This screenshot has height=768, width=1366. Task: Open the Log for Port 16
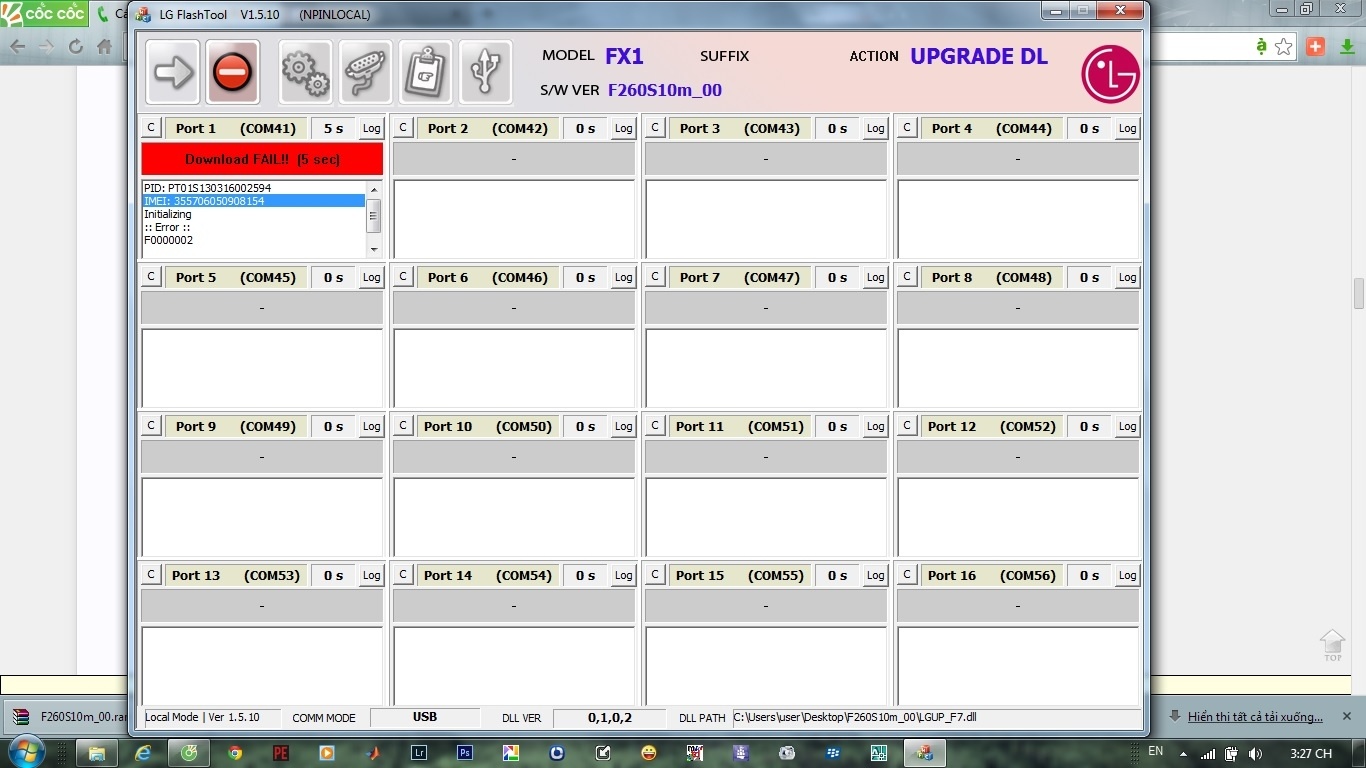point(1128,575)
